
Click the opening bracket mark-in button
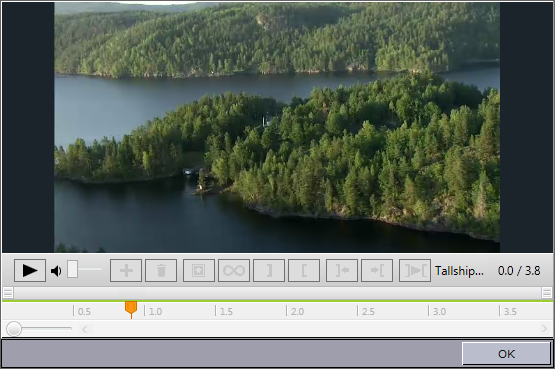click(x=304, y=271)
